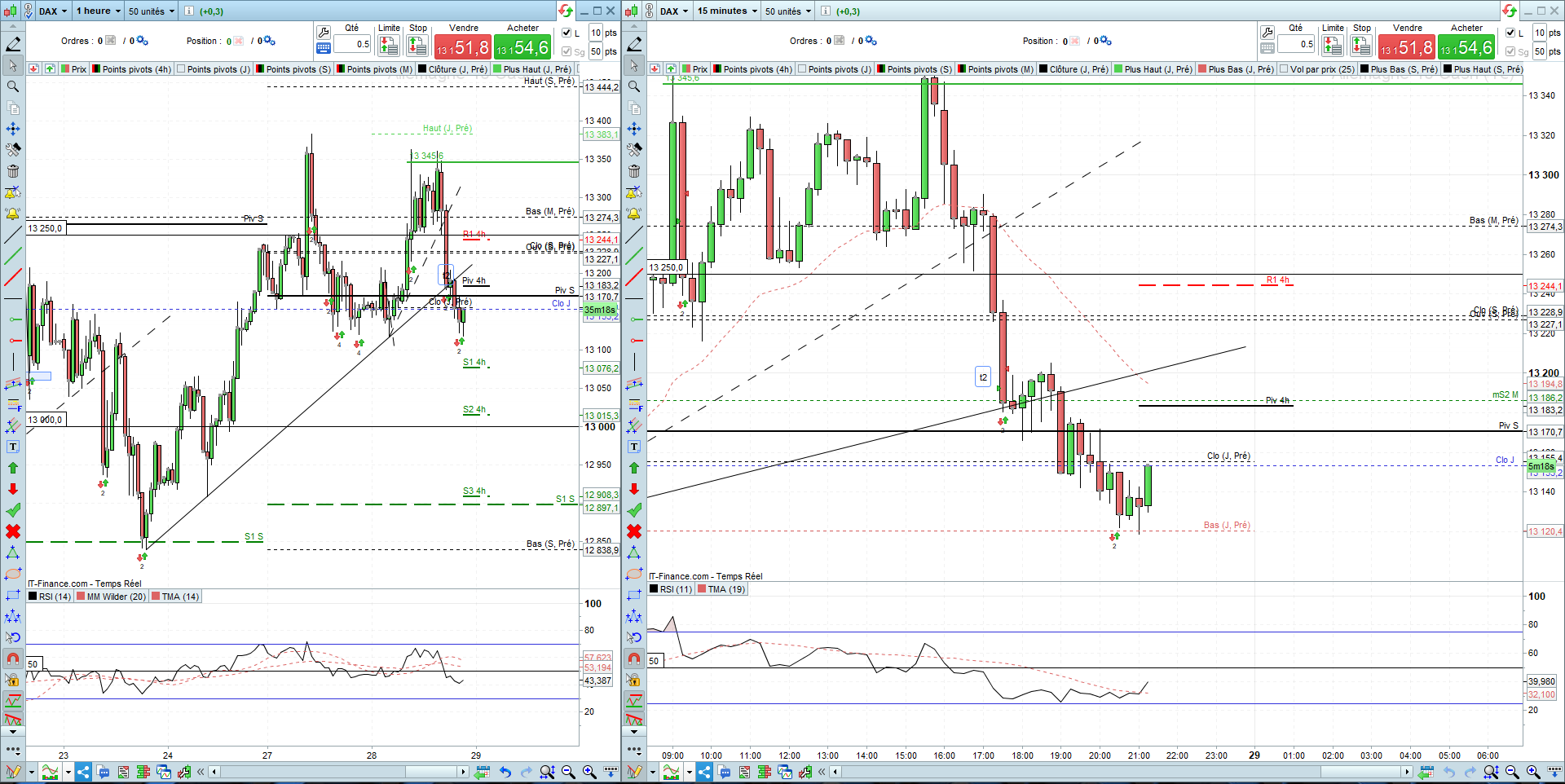Click the red cross mark tool in right chart
Image resolution: width=1565 pixels, height=784 pixels.
coord(634,531)
